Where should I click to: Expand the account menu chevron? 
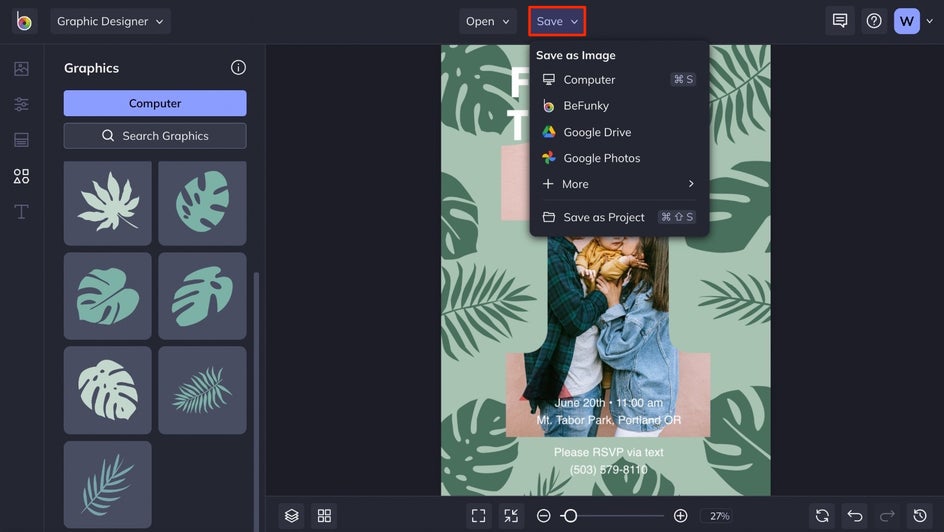coord(930,21)
